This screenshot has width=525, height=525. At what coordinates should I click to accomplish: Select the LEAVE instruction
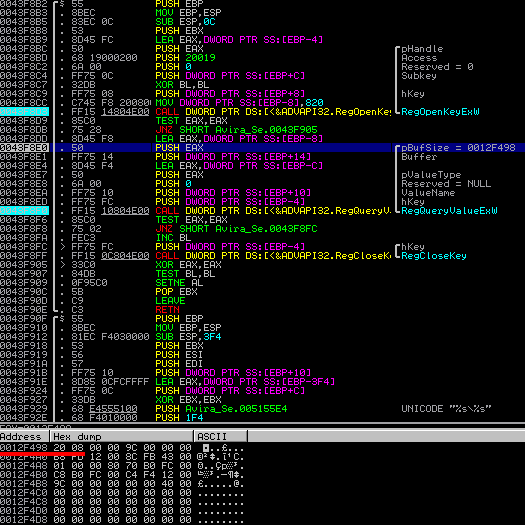tap(170, 301)
